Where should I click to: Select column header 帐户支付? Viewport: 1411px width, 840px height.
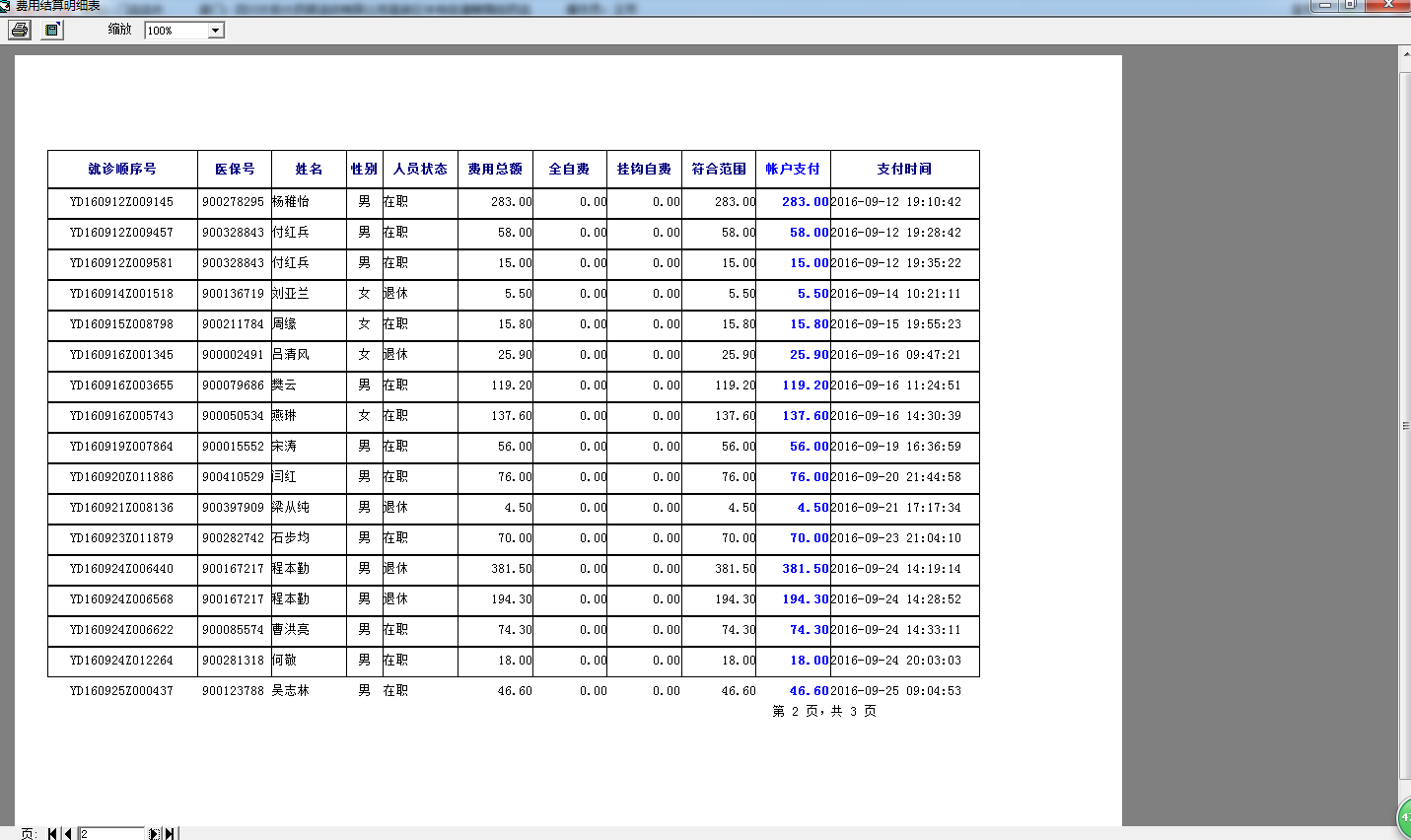(x=793, y=169)
